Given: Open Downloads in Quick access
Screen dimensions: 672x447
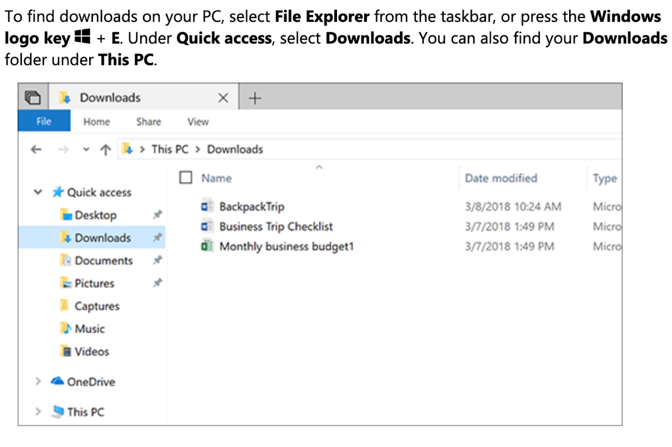Looking at the screenshot, I should point(103,238).
